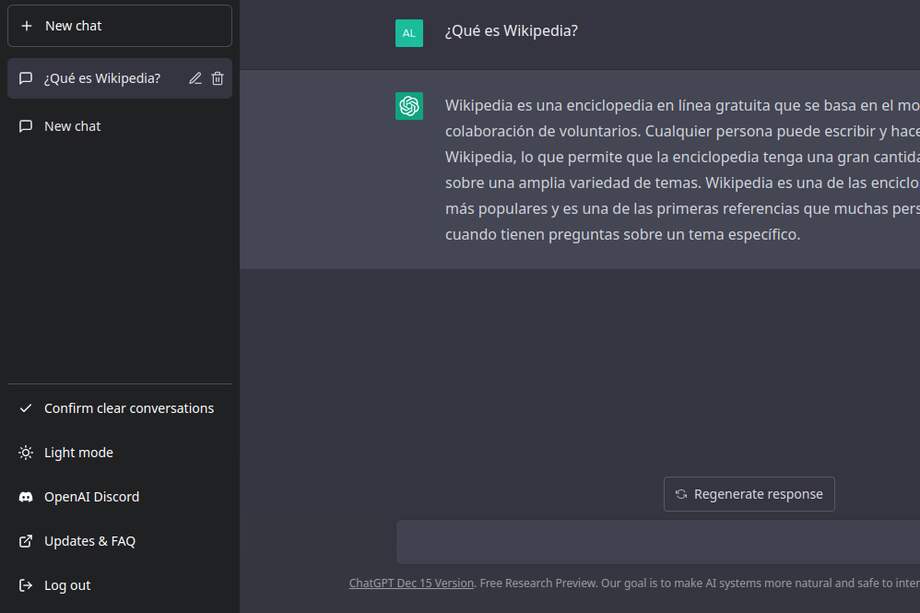Click the external link icon beside Updates & FAQ
This screenshot has height=613, width=920.
(24, 541)
